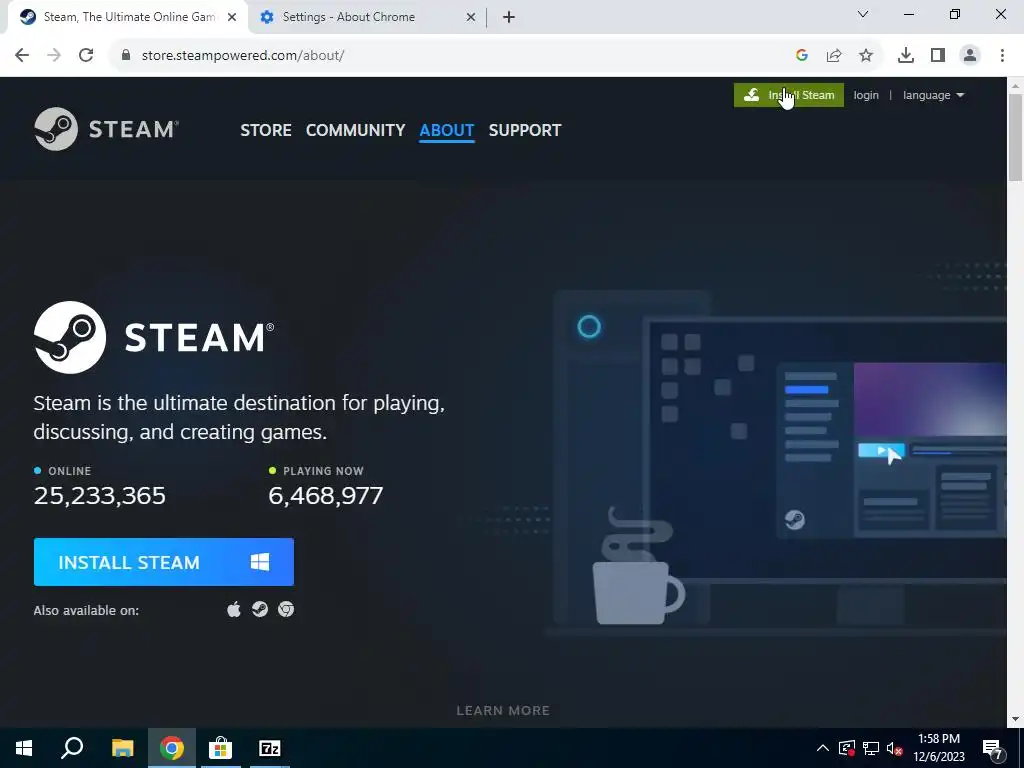Share this page icon
Viewport: 1024px width, 768px height.
click(834, 56)
